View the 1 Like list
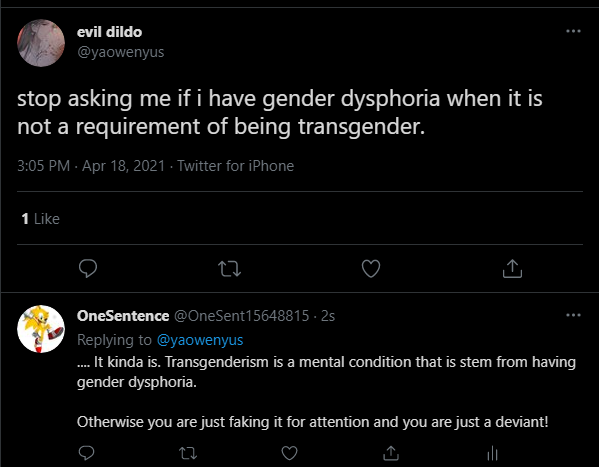This screenshot has width=599, height=467. pyautogui.click(x=40, y=219)
